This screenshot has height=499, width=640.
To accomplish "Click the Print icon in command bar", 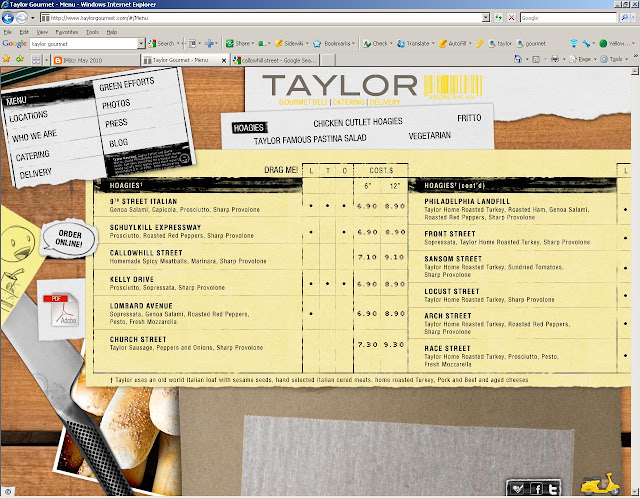I will point(554,59).
